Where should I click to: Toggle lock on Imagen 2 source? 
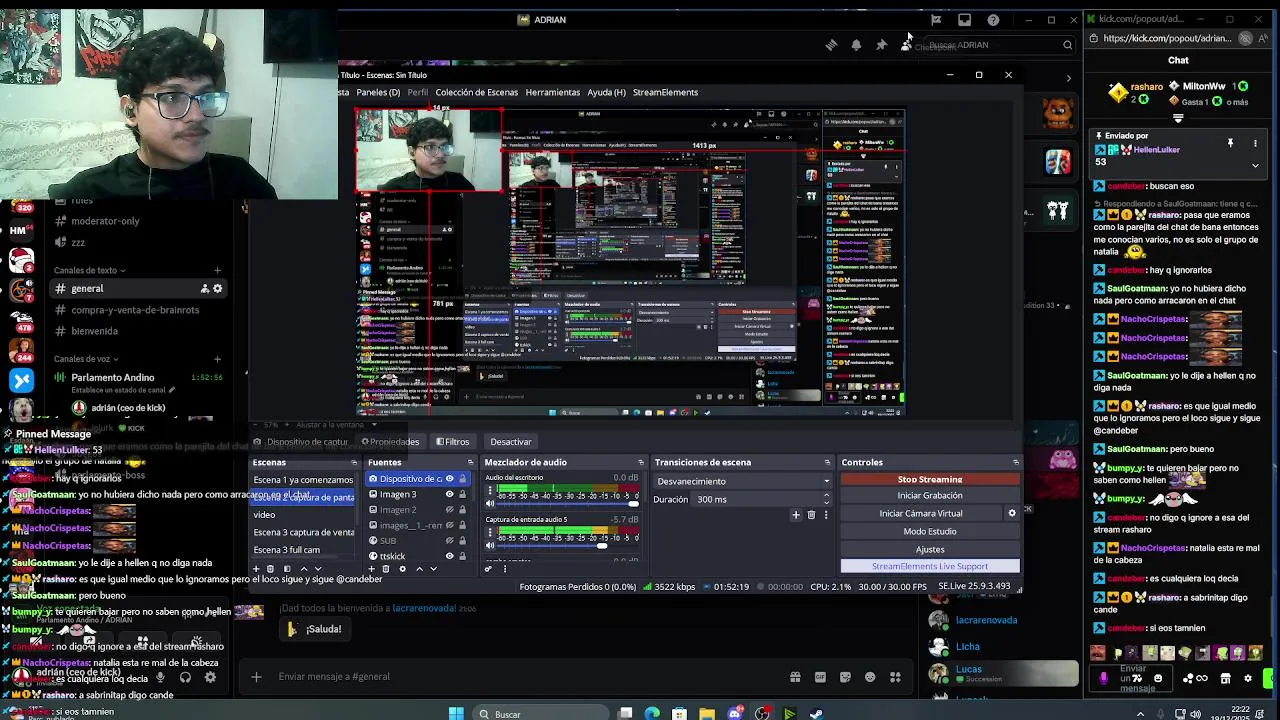click(x=462, y=510)
